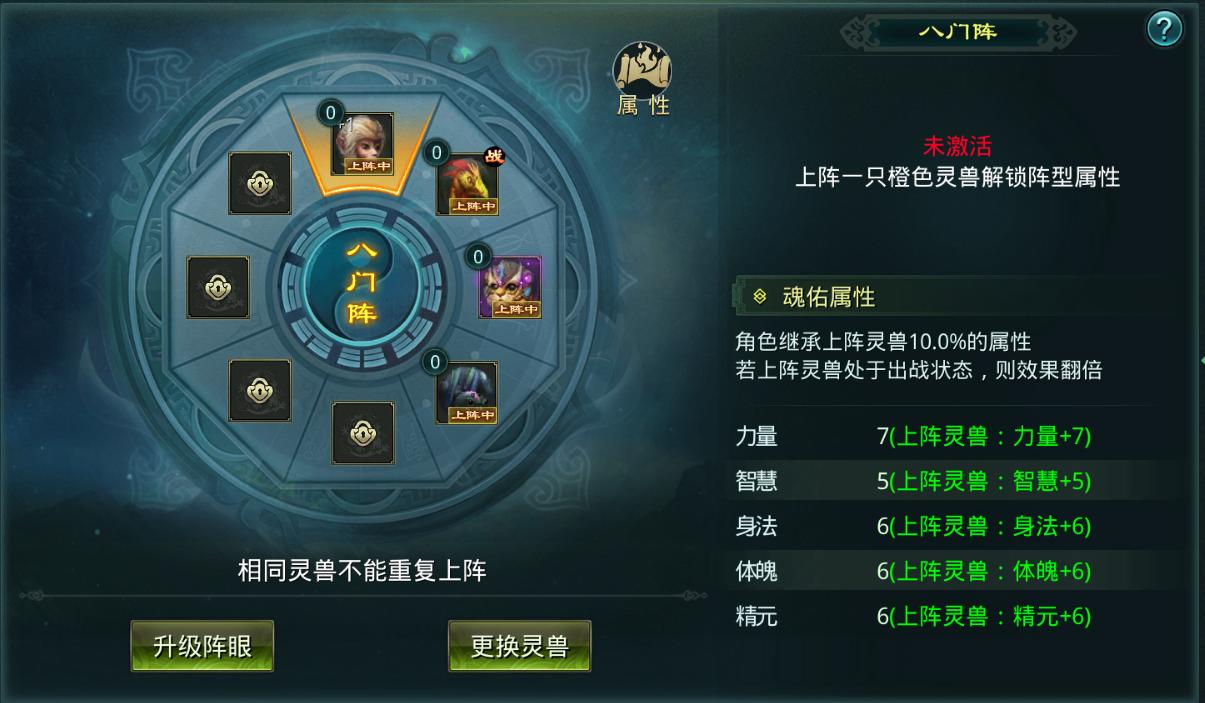Select the monkey spirit beast slot
The height and width of the screenshot is (703, 1205).
coord(362,144)
